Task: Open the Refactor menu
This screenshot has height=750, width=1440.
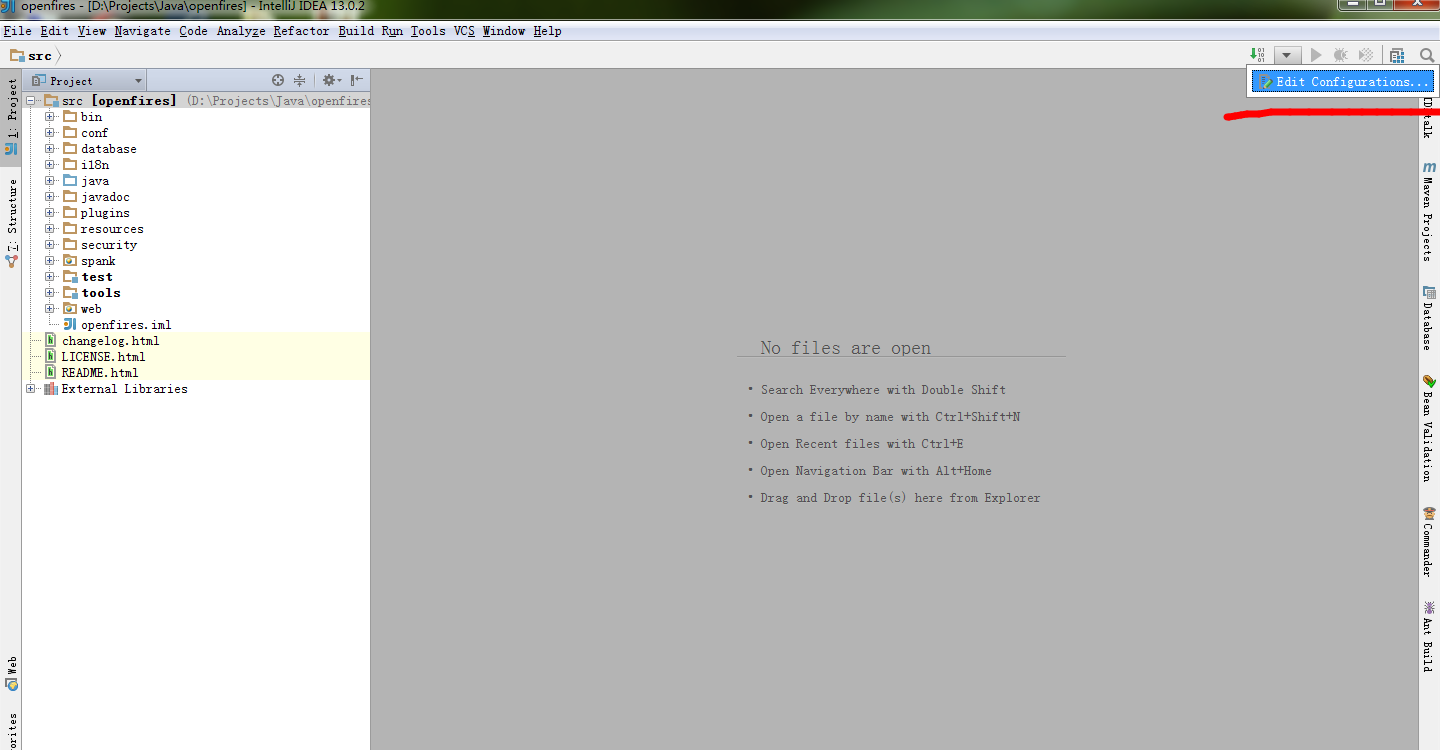Action: coord(301,31)
